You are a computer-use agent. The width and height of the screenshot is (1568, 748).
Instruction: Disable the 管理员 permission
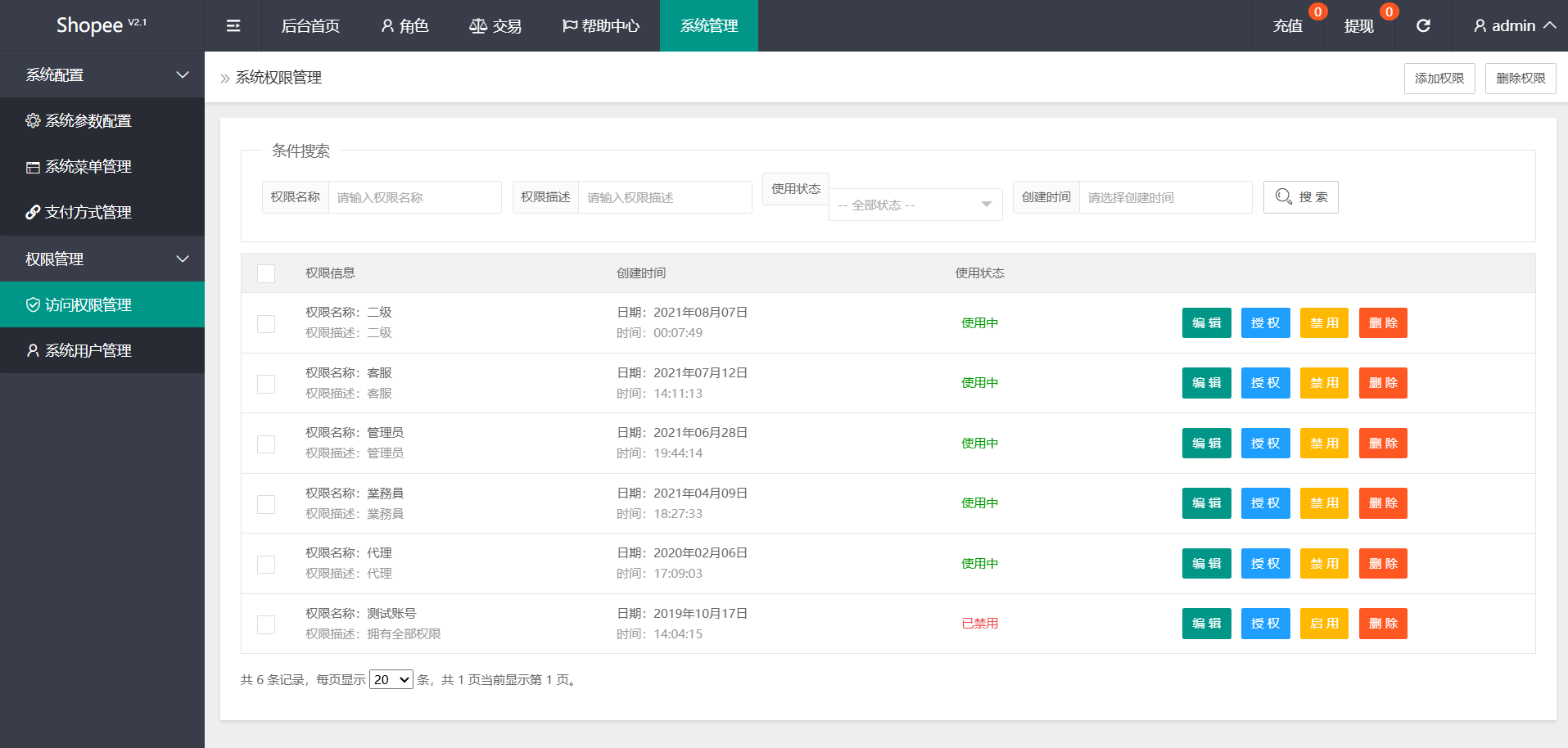pos(1325,444)
